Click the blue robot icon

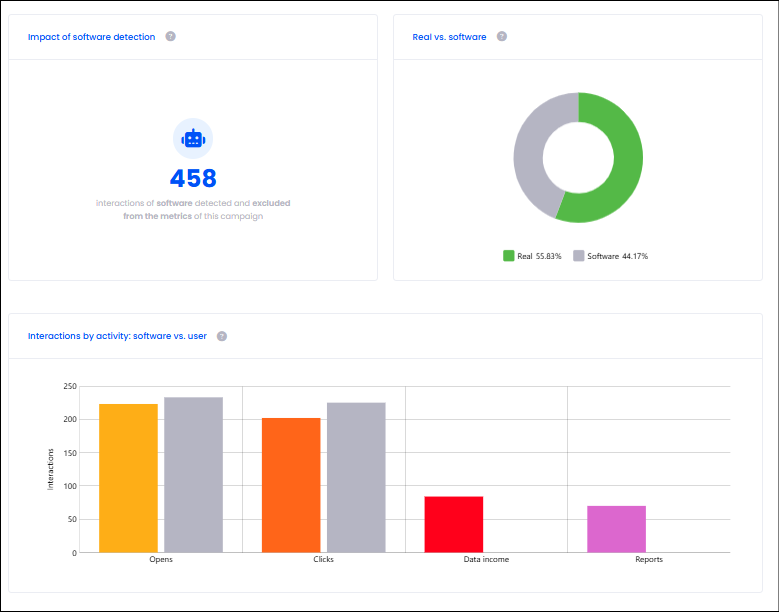pos(193,139)
